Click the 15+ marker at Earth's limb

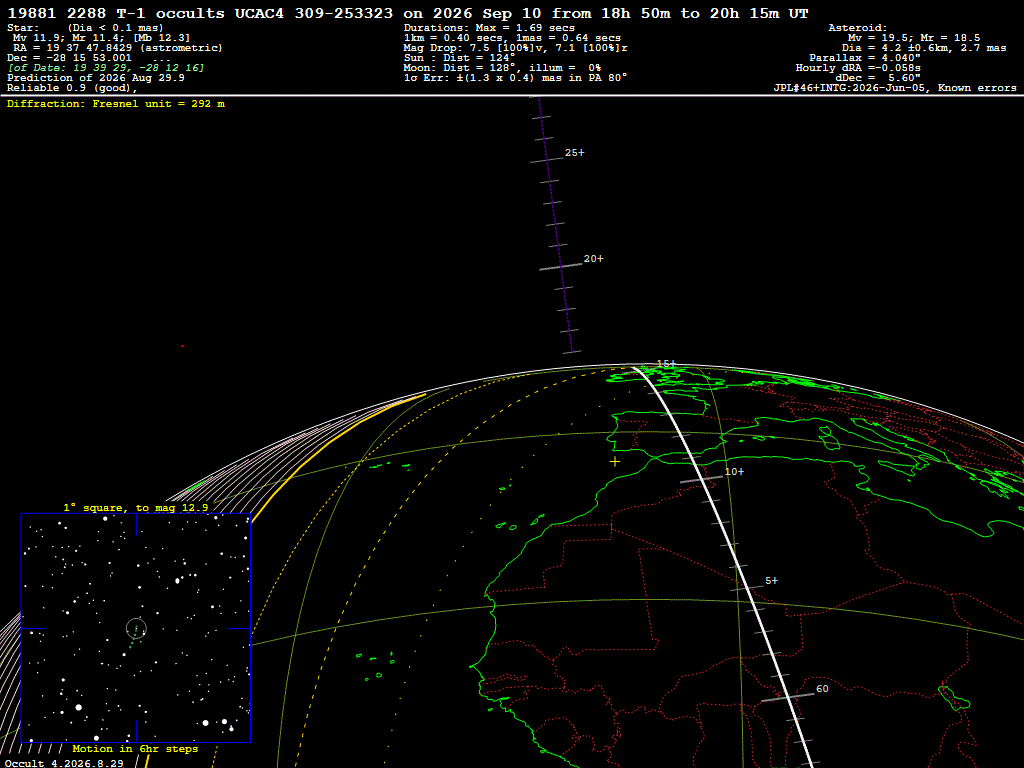(x=666, y=363)
